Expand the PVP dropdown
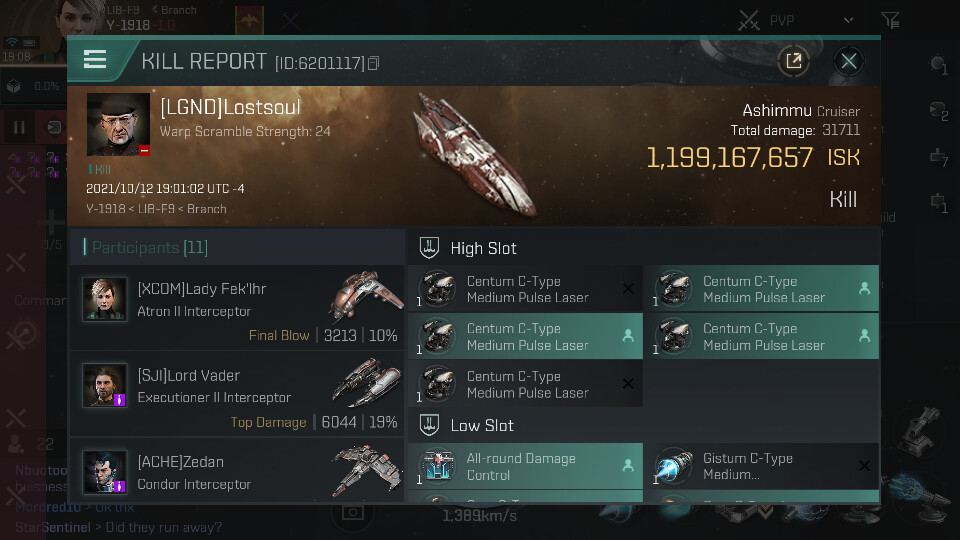The height and width of the screenshot is (540, 960). pyautogui.click(x=848, y=20)
